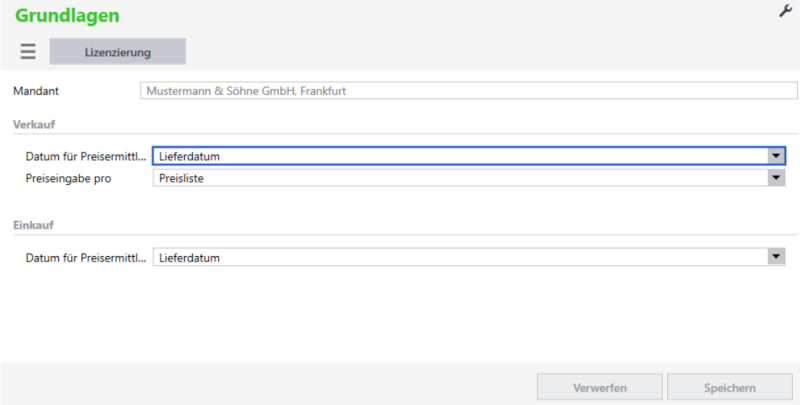Click the Einkauf section header
Screen dimensions: 800x405
point(33,225)
